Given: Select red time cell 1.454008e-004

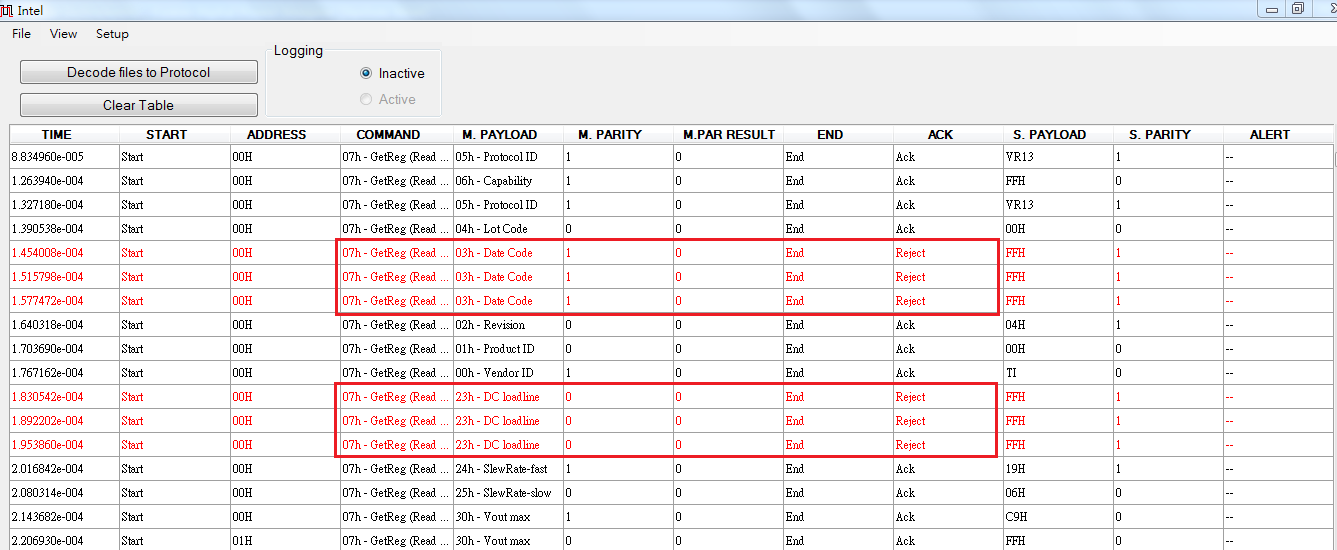Looking at the screenshot, I should pos(65,253).
